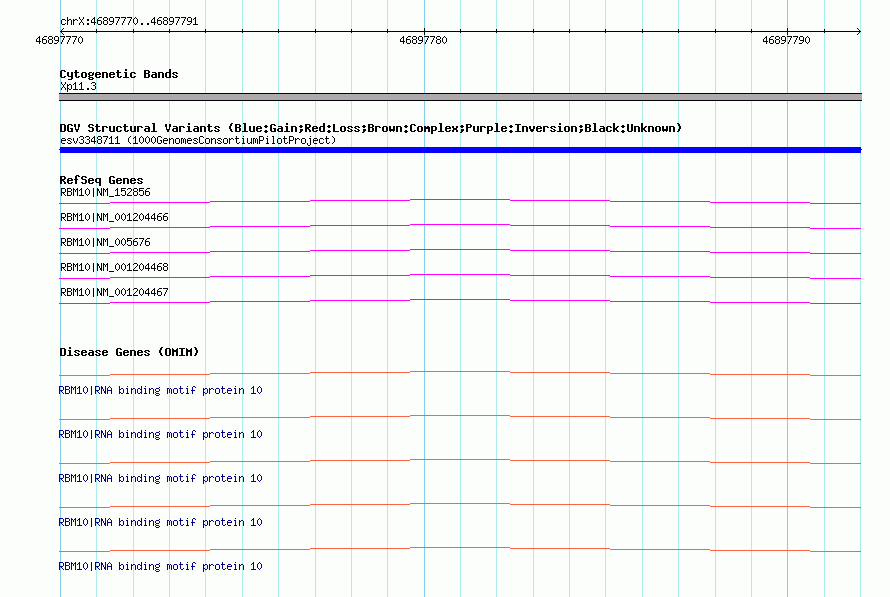
Task: Select the RefSeq Genes track heading
Action: click(101, 180)
